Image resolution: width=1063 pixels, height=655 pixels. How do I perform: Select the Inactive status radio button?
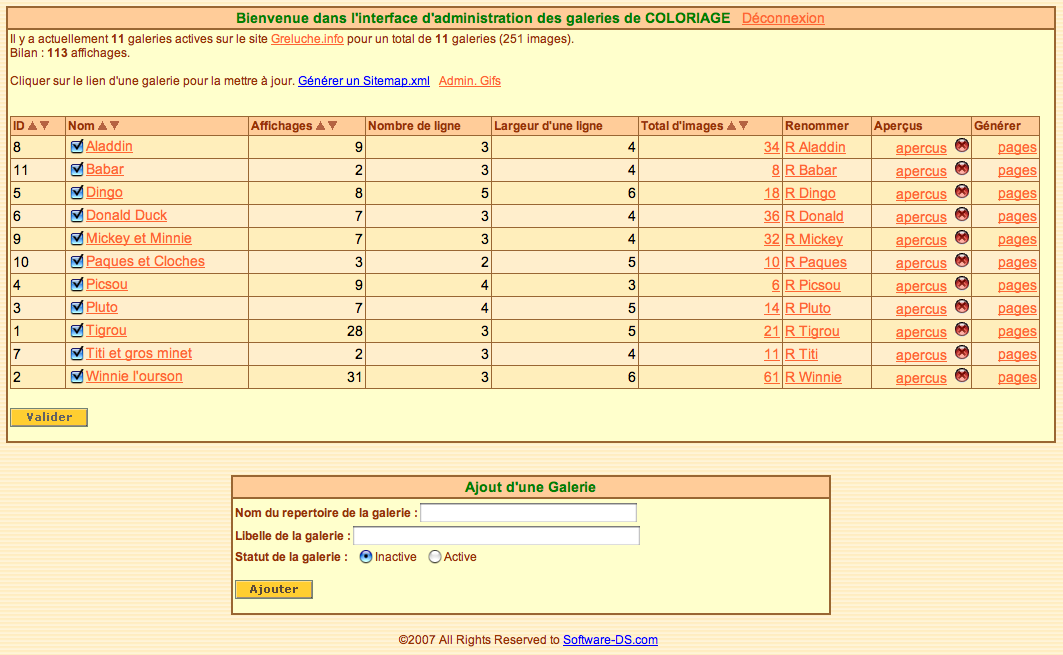click(x=366, y=557)
